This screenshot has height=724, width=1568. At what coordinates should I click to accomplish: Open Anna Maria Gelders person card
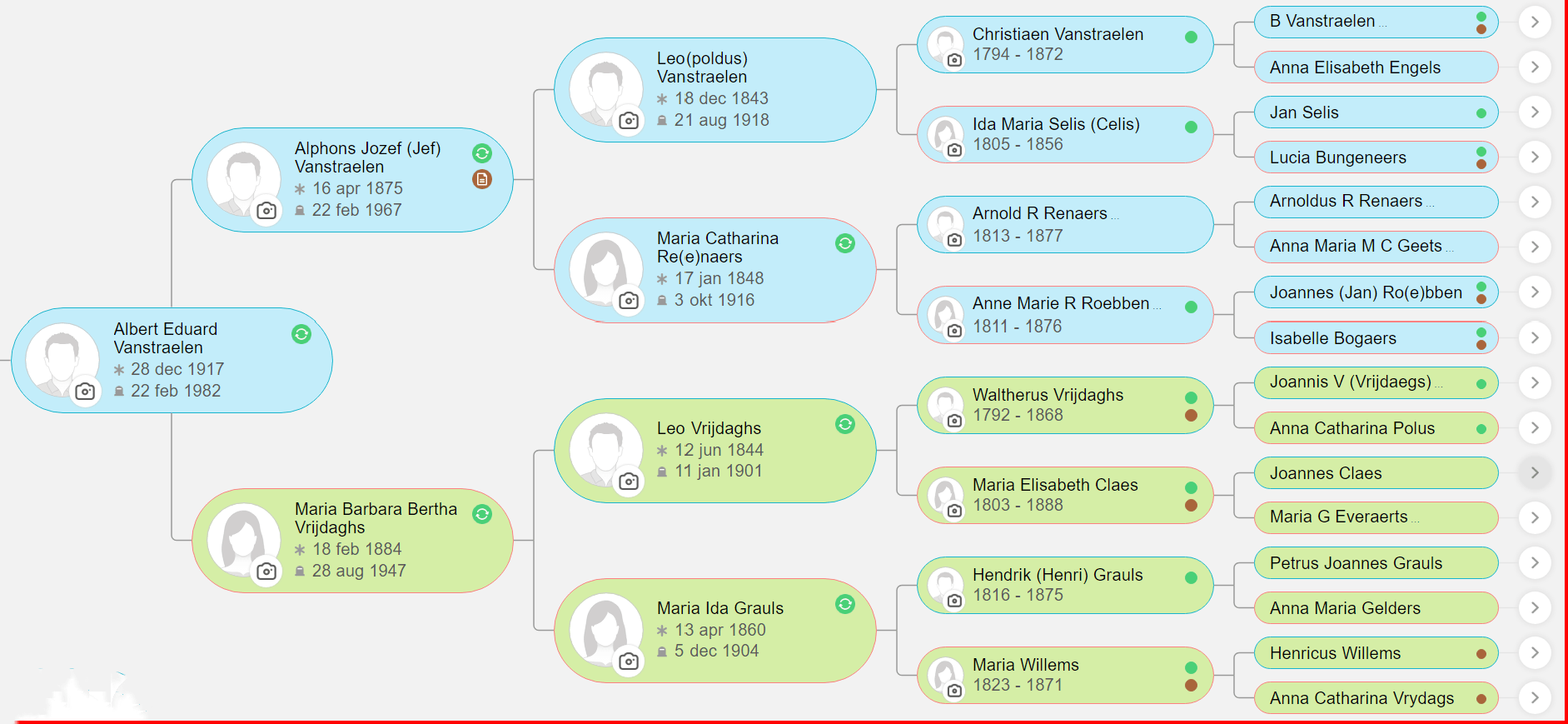click(x=1376, y=608)
